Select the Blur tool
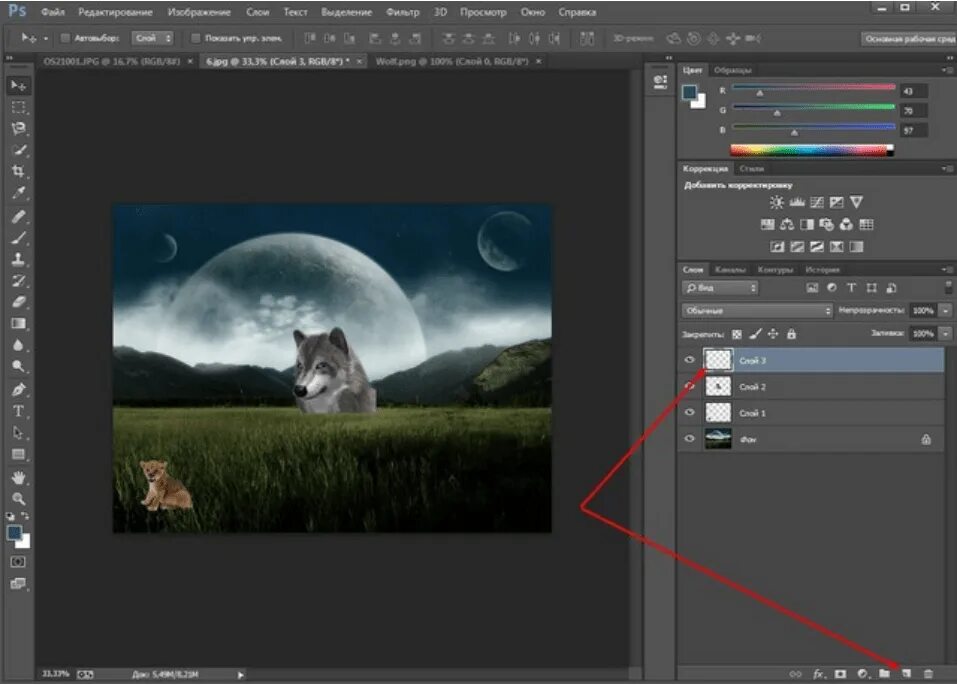Image resolution: width=957 pixels, height=685 pixels. (x=18, y=345)
